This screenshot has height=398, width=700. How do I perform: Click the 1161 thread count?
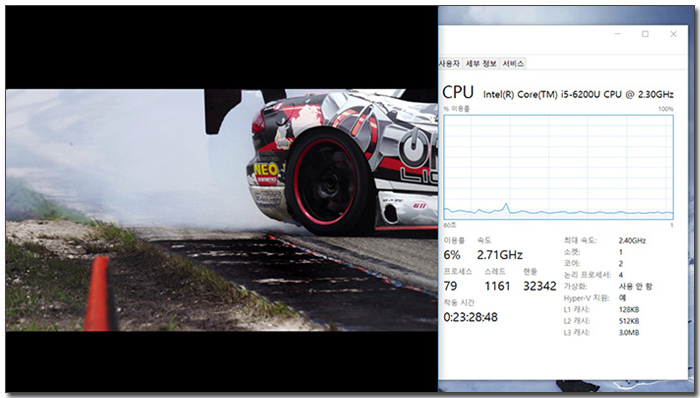pyautogui.click(x=497, y=286)
